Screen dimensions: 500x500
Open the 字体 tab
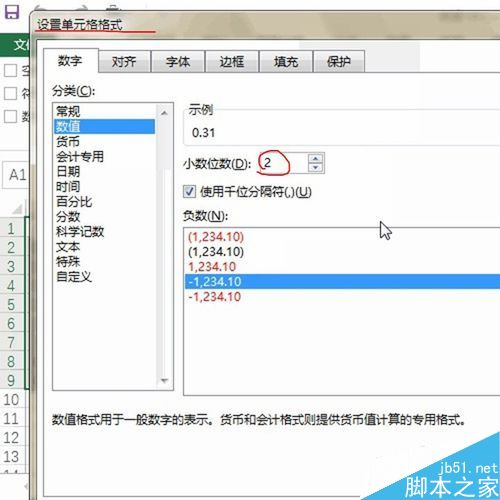point(178,62)
